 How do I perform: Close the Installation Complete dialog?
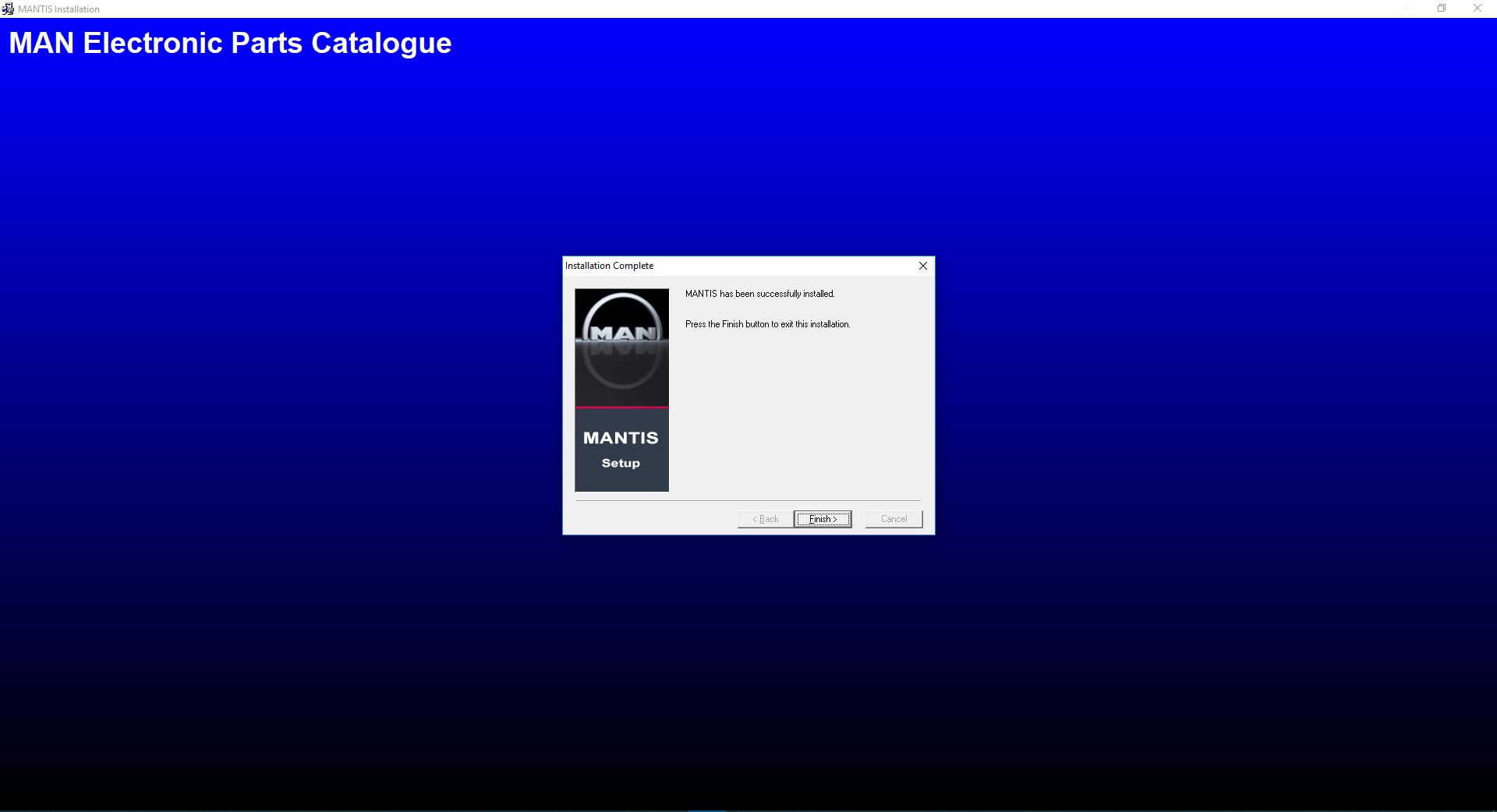[923, 266]
